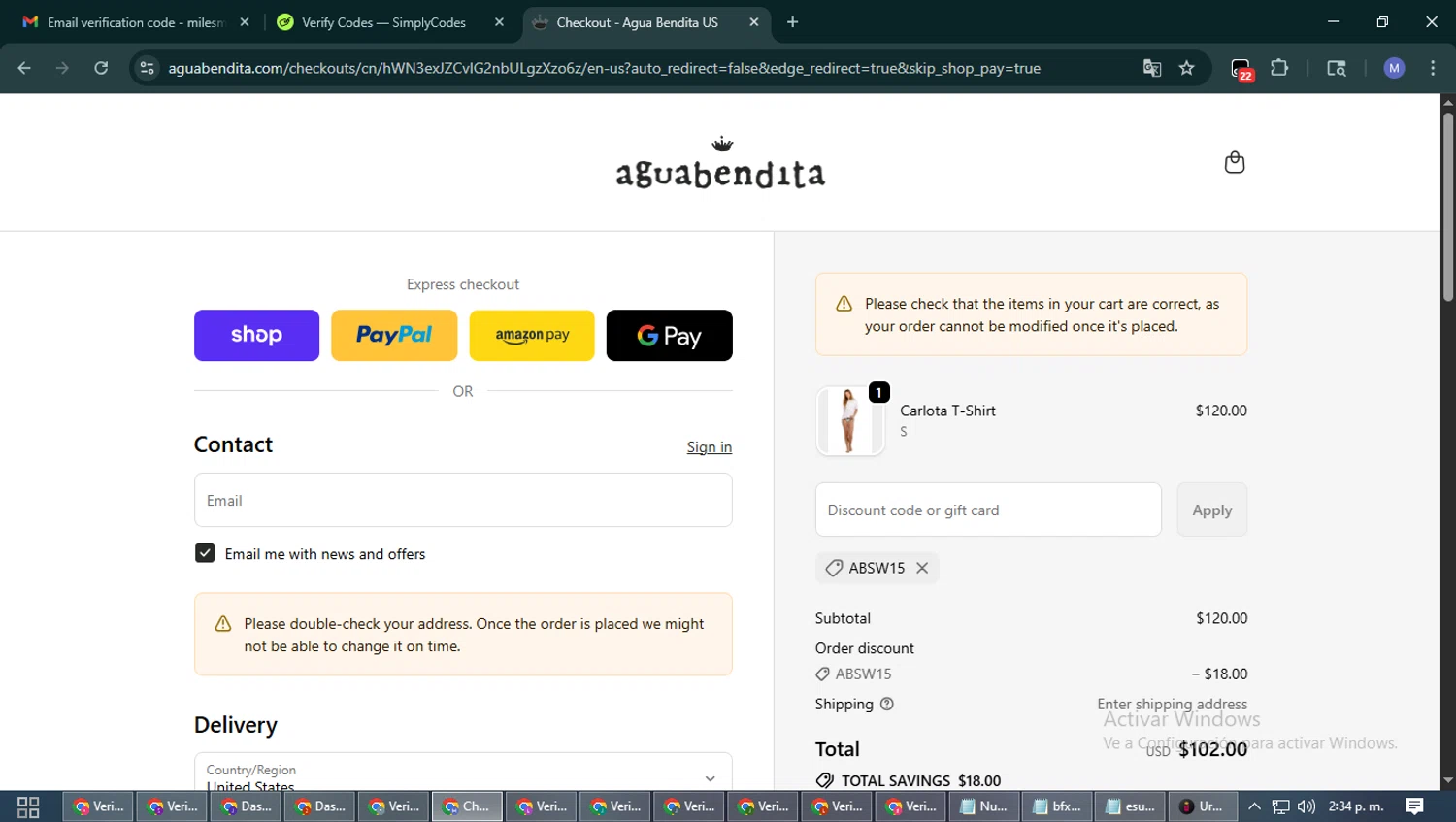Click the 2:34 p. m. clock
Screen dimensions: 1456x822
1356,806
